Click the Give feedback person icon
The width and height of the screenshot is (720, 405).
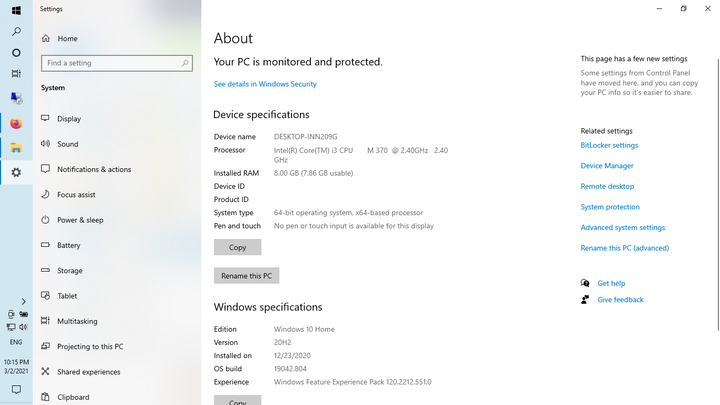click(x=585, y=299)
